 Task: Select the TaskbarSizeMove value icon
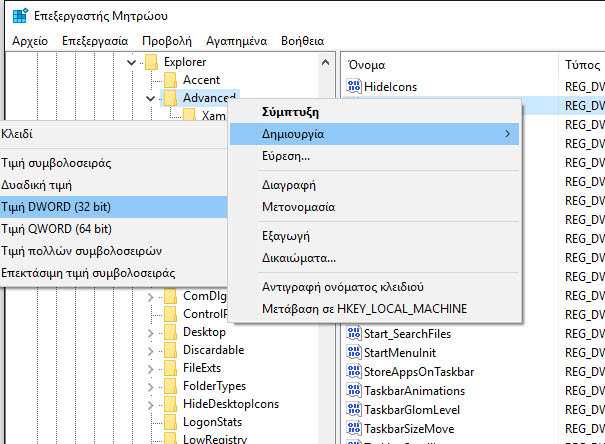[354, 428]
